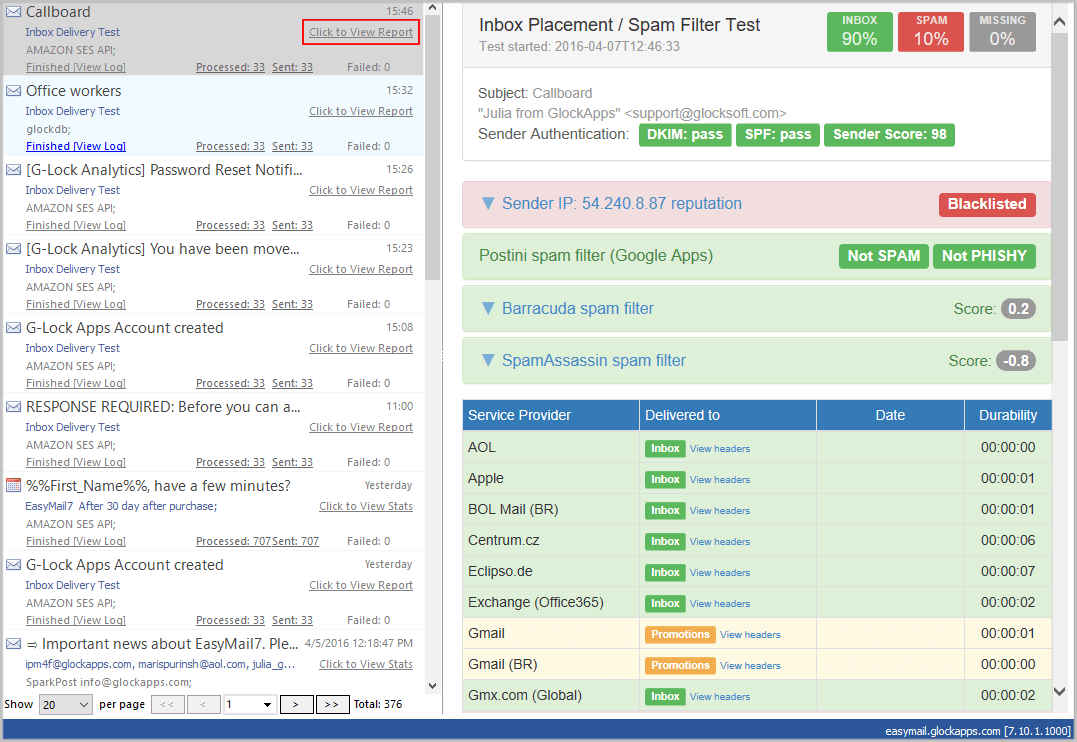Image resolution: width=1077 pixels, height=742 pixels.
Task: Click message list scrollbar up arrow
Action: tap(432, 8)
